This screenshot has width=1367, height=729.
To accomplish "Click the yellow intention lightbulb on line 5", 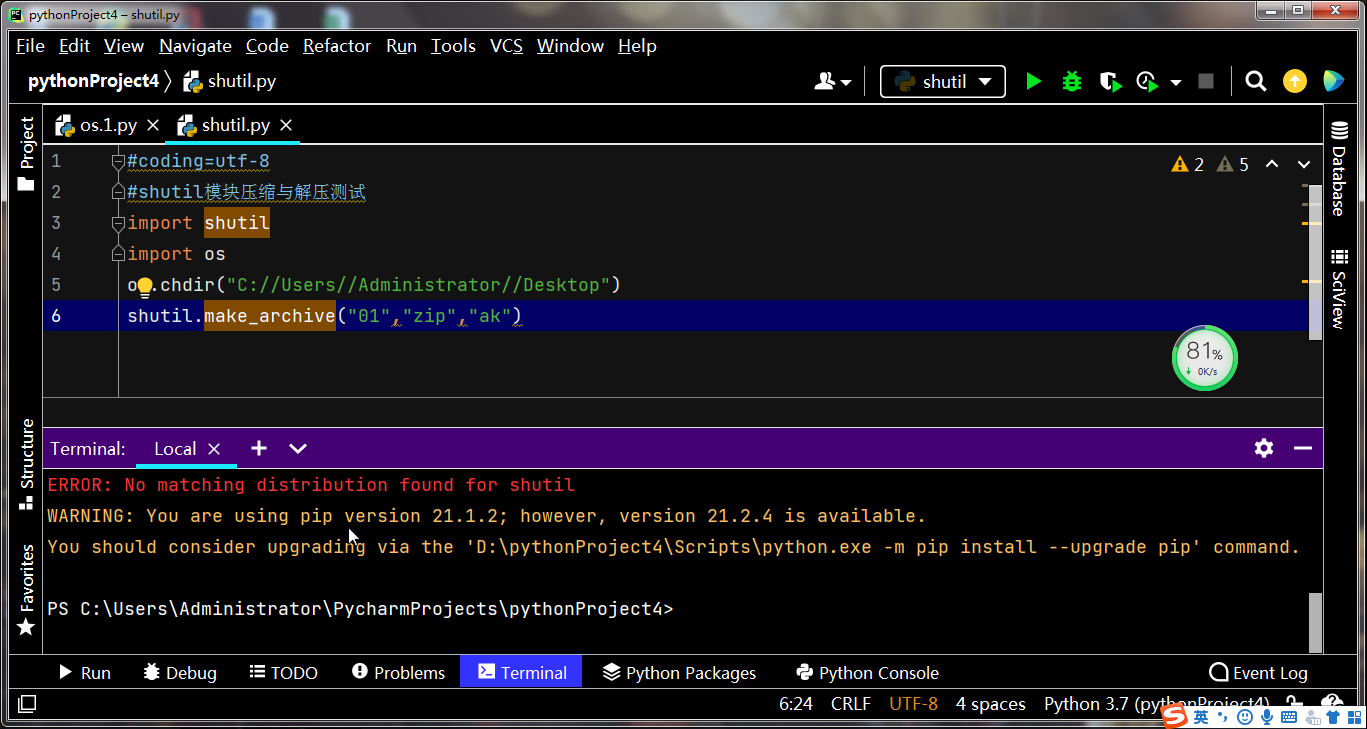I will (145, 288).
